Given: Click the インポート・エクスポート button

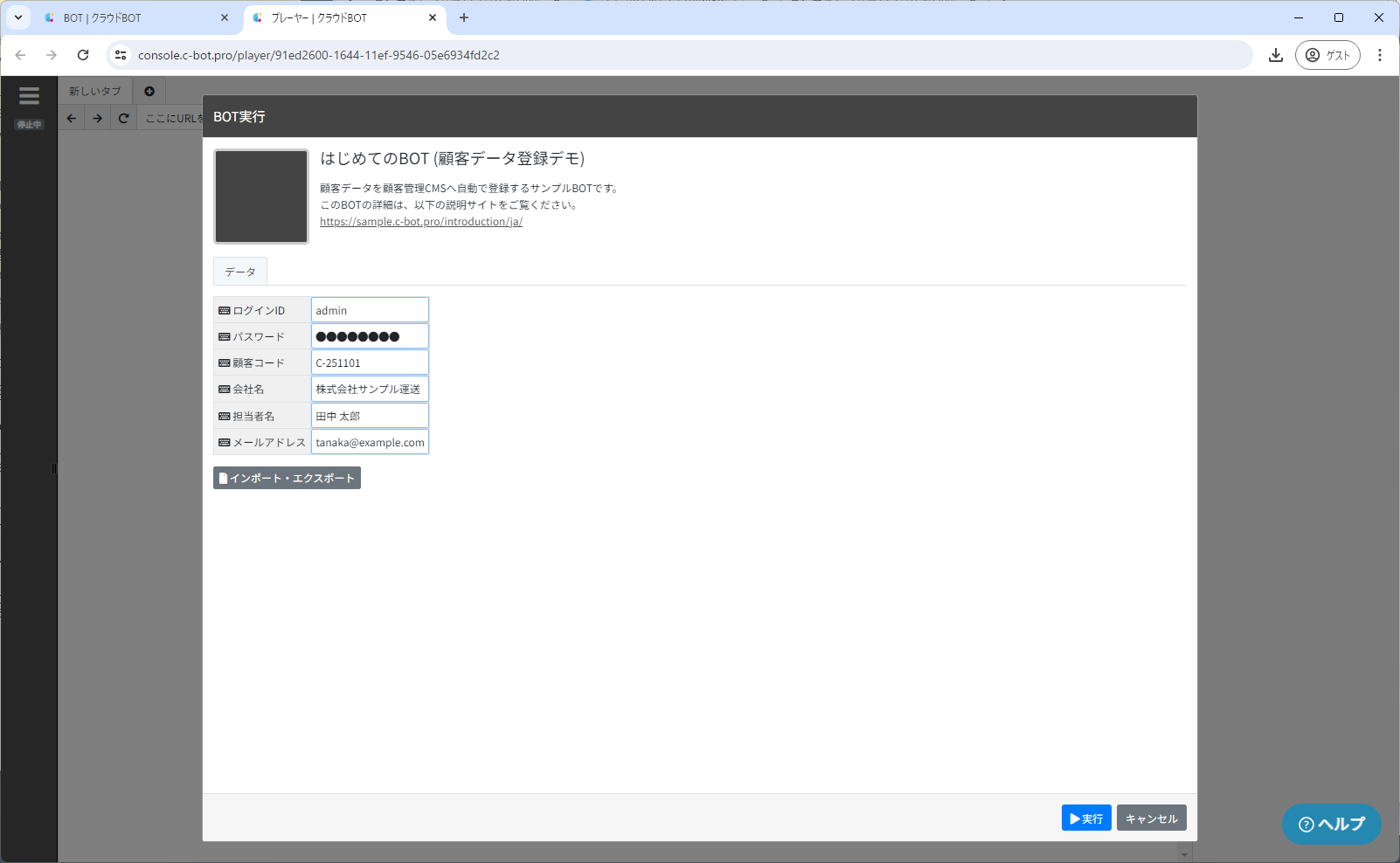Looking at the screenshot, I should tap(287, 478).
